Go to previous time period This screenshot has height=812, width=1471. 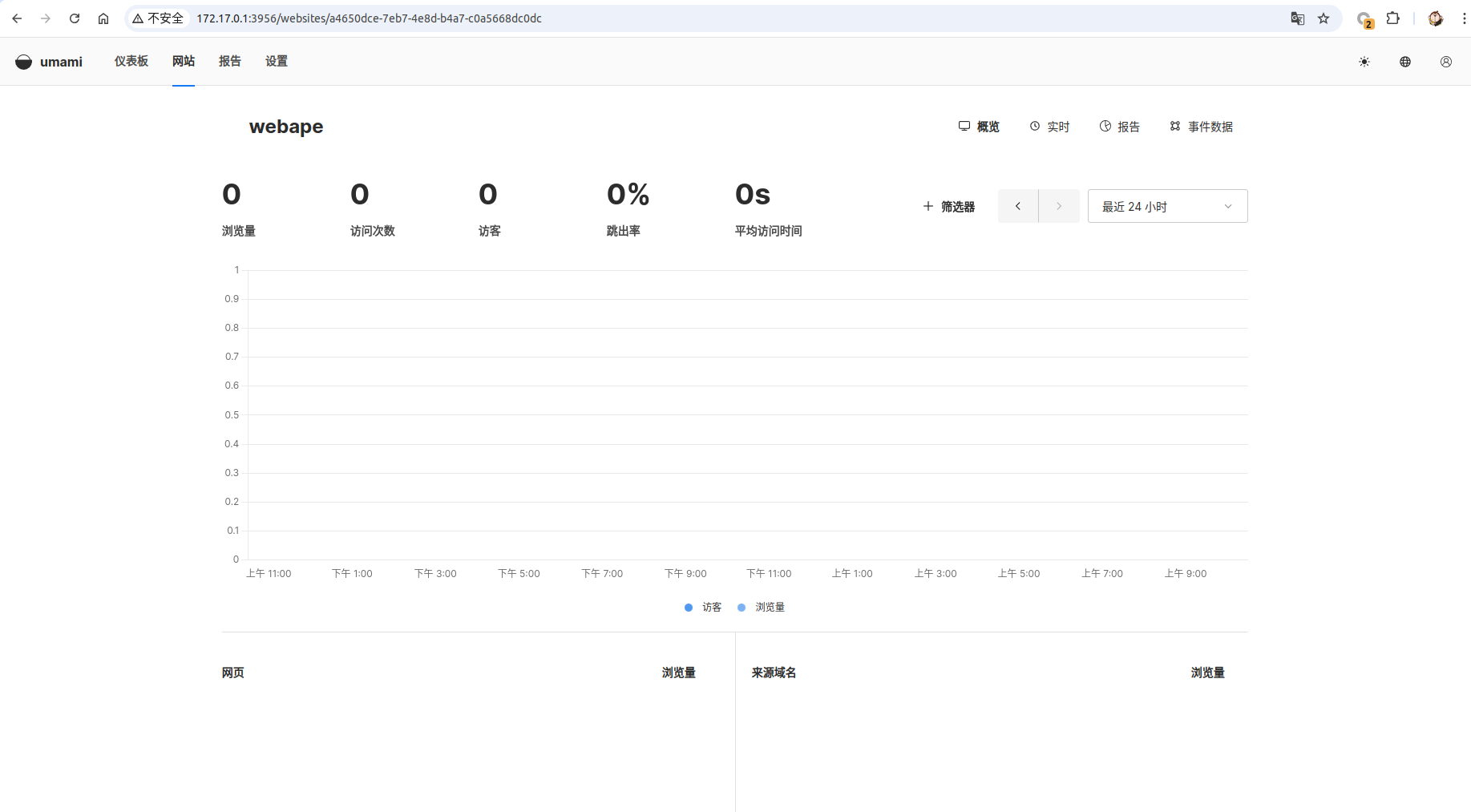1018,206
